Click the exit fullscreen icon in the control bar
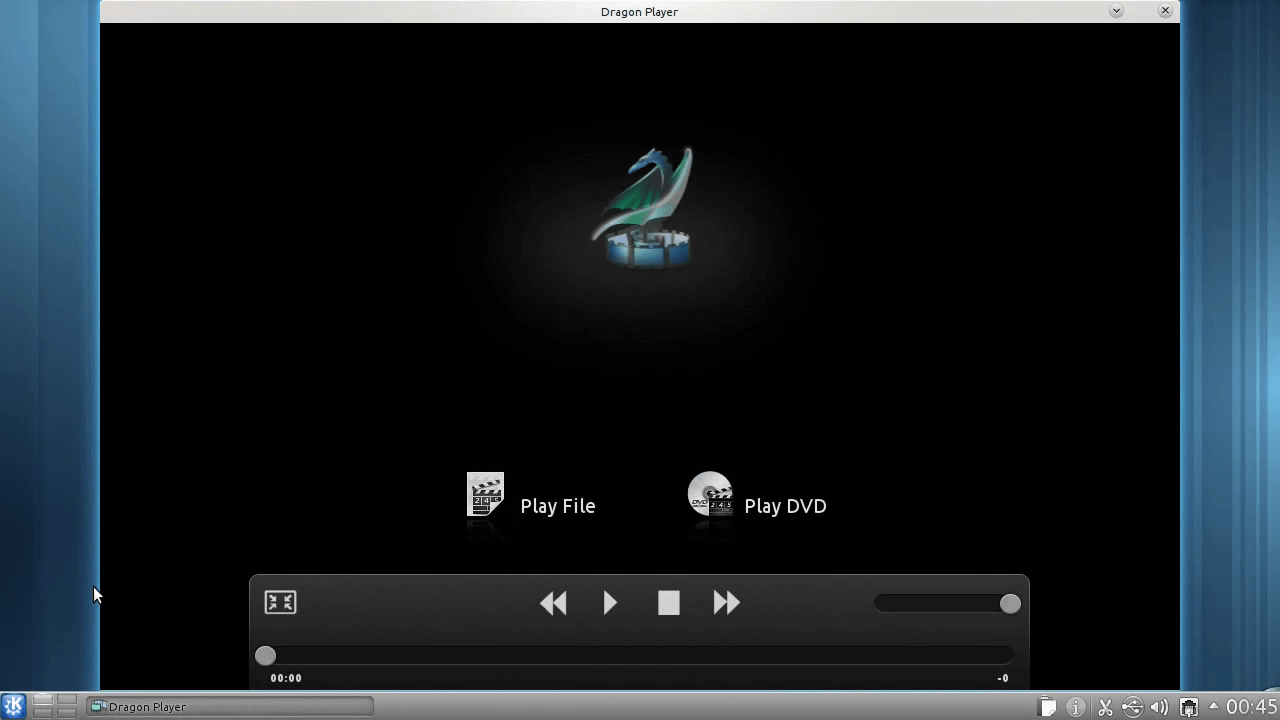The height and width of the screenshot is (720, 1280). [280, 602]
